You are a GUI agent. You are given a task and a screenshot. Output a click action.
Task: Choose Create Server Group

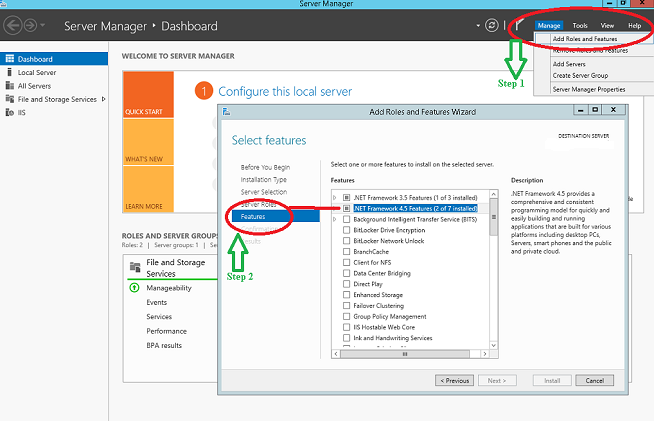click(580, 76)
